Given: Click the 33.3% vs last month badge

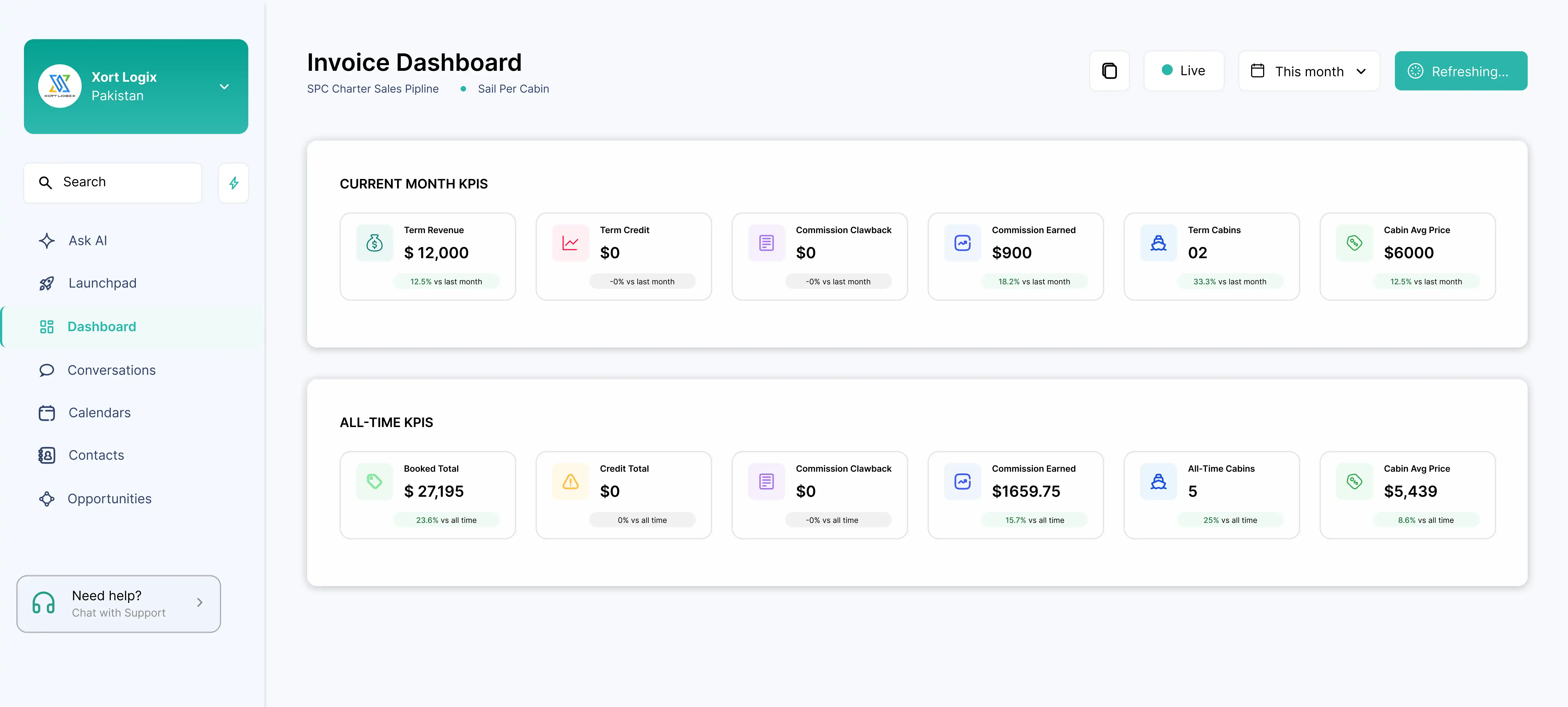Looking at the screenshot, I should 1230,282.
